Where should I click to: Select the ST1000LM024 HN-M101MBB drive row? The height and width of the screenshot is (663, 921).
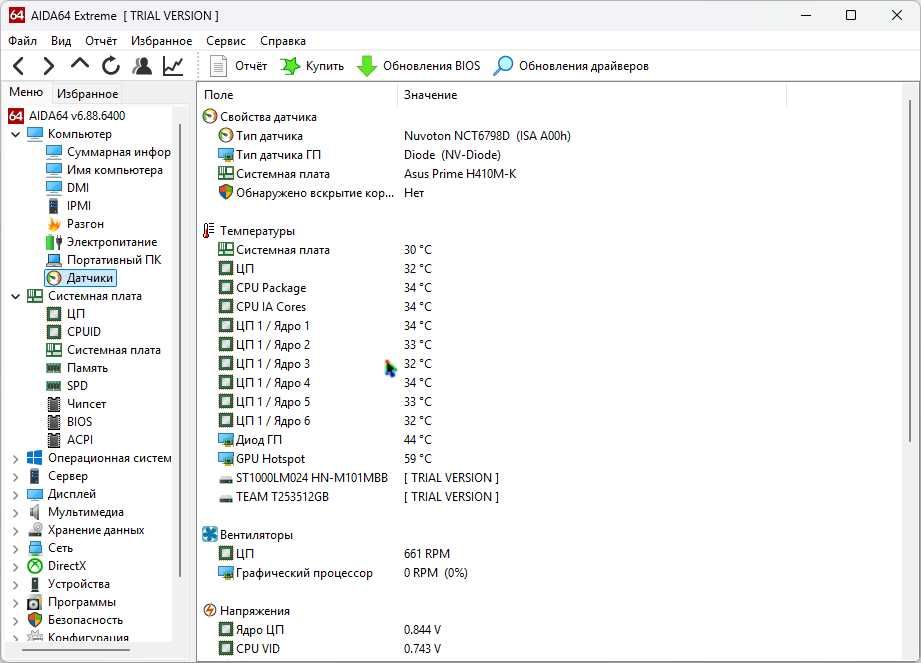pyautogui.click(x=358, y=478)
